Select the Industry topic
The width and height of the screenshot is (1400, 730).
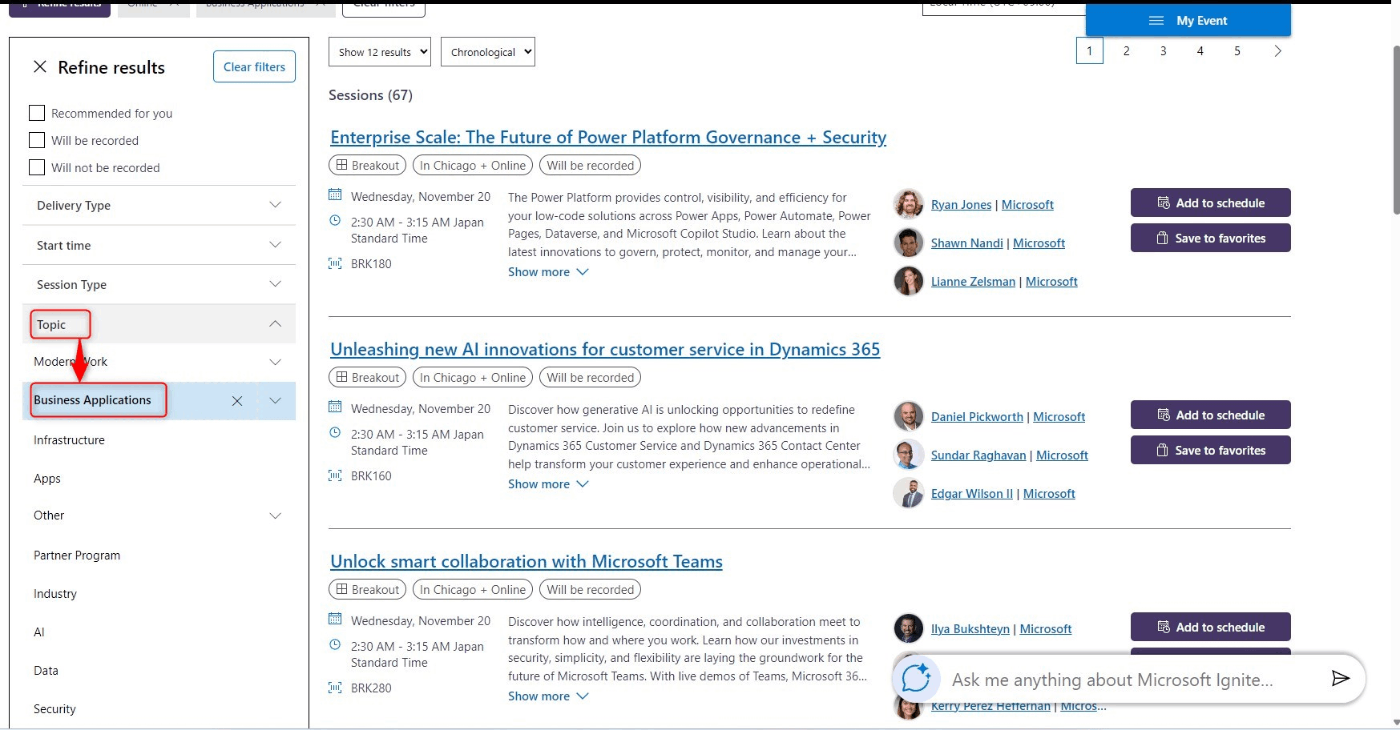click(55, 594)
